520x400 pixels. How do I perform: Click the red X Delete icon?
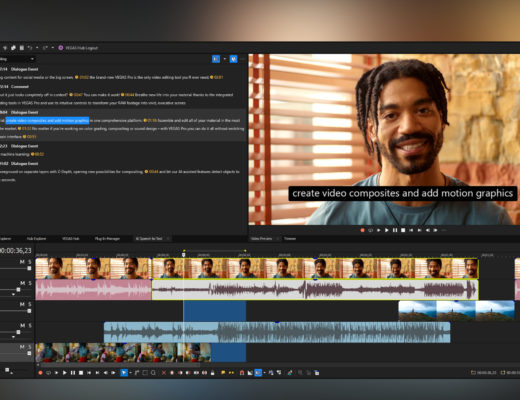tap(164, 373)
